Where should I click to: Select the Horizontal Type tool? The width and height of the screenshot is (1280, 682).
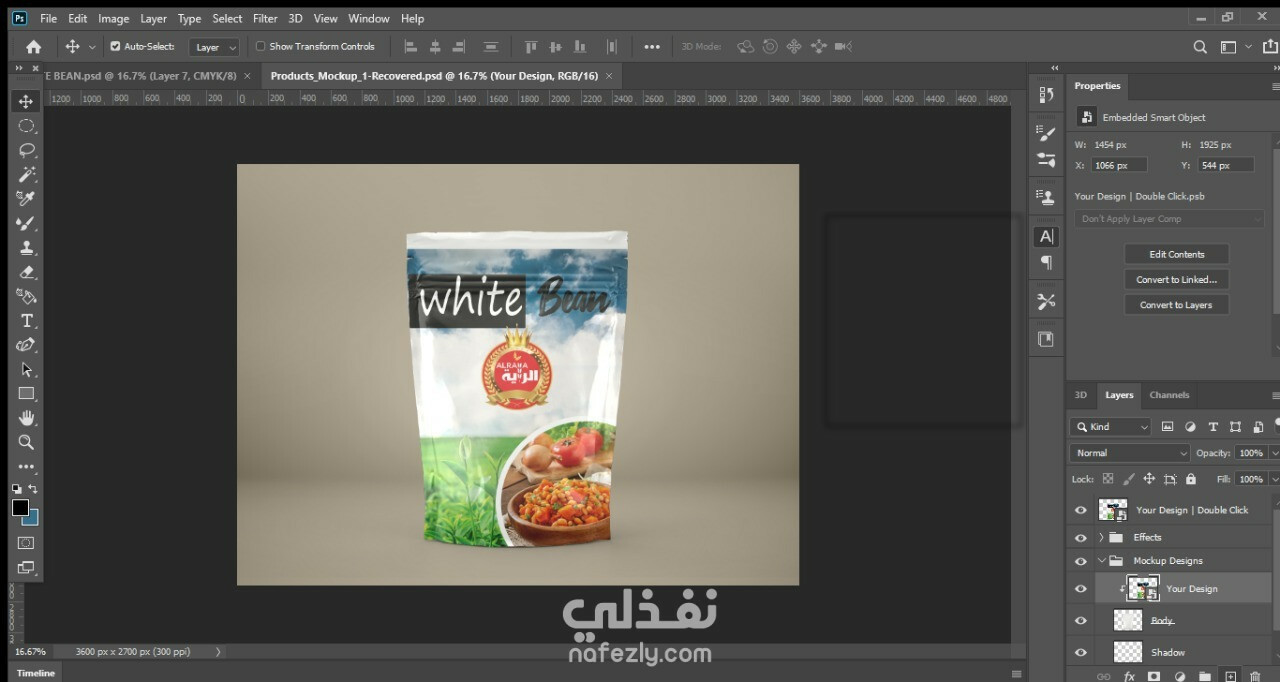[x=26, y=320]
